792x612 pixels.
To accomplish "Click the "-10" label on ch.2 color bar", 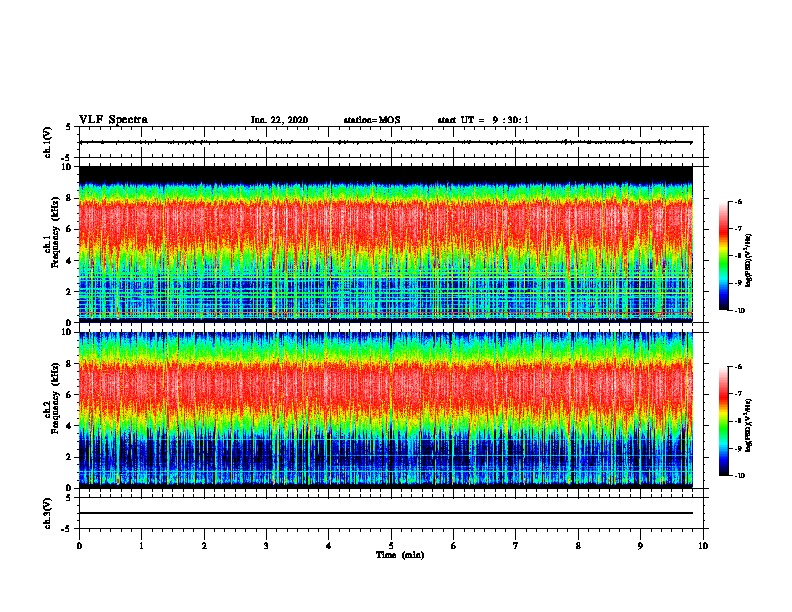I will point(739,476).
